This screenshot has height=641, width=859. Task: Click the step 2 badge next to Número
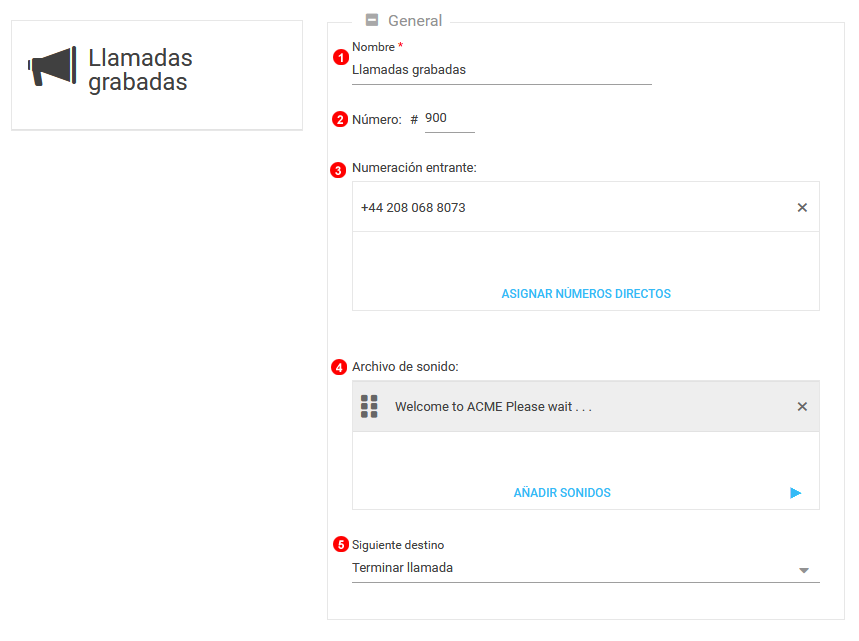(340, 119)
